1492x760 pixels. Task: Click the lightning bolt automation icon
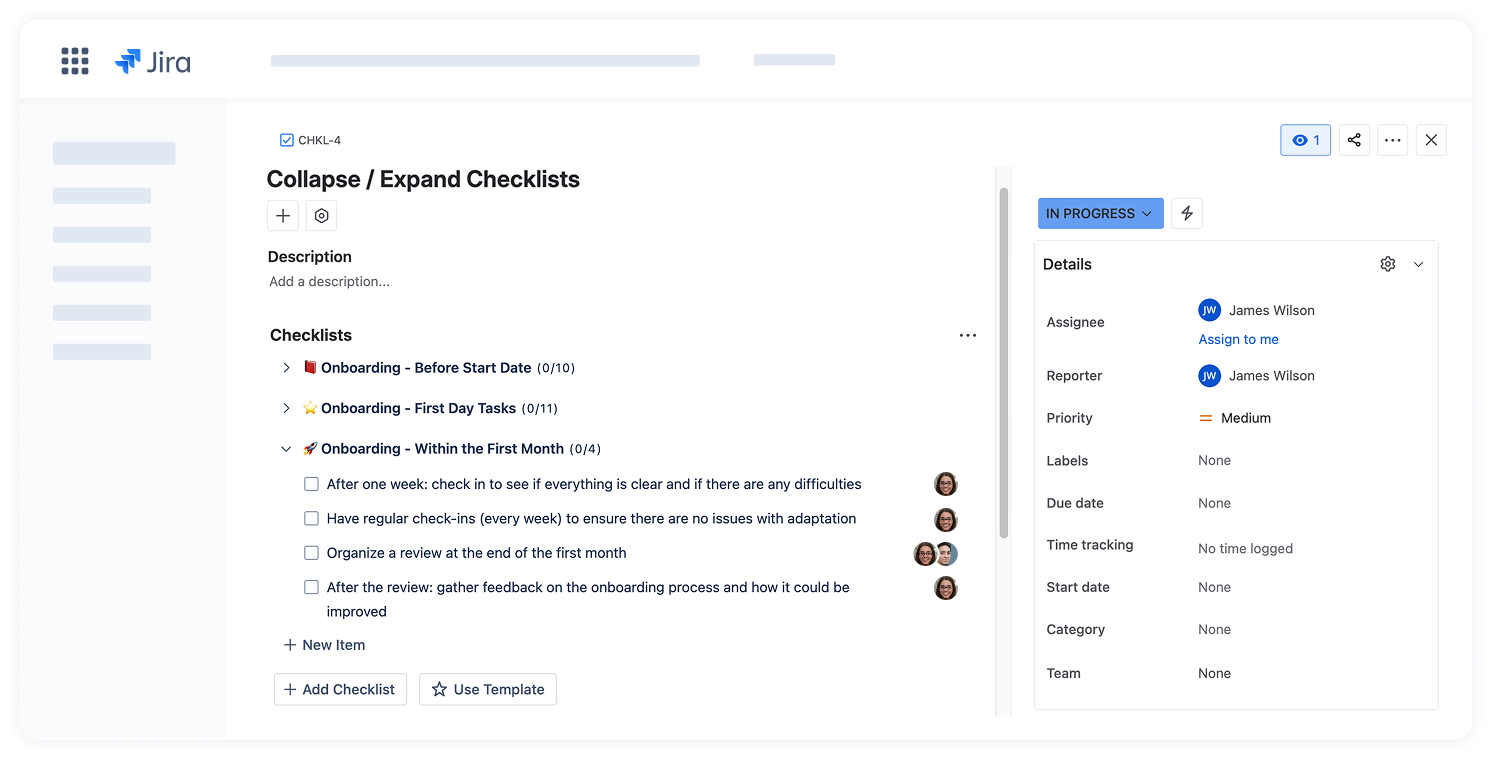pyautogui.click(x=1187, y=213)
